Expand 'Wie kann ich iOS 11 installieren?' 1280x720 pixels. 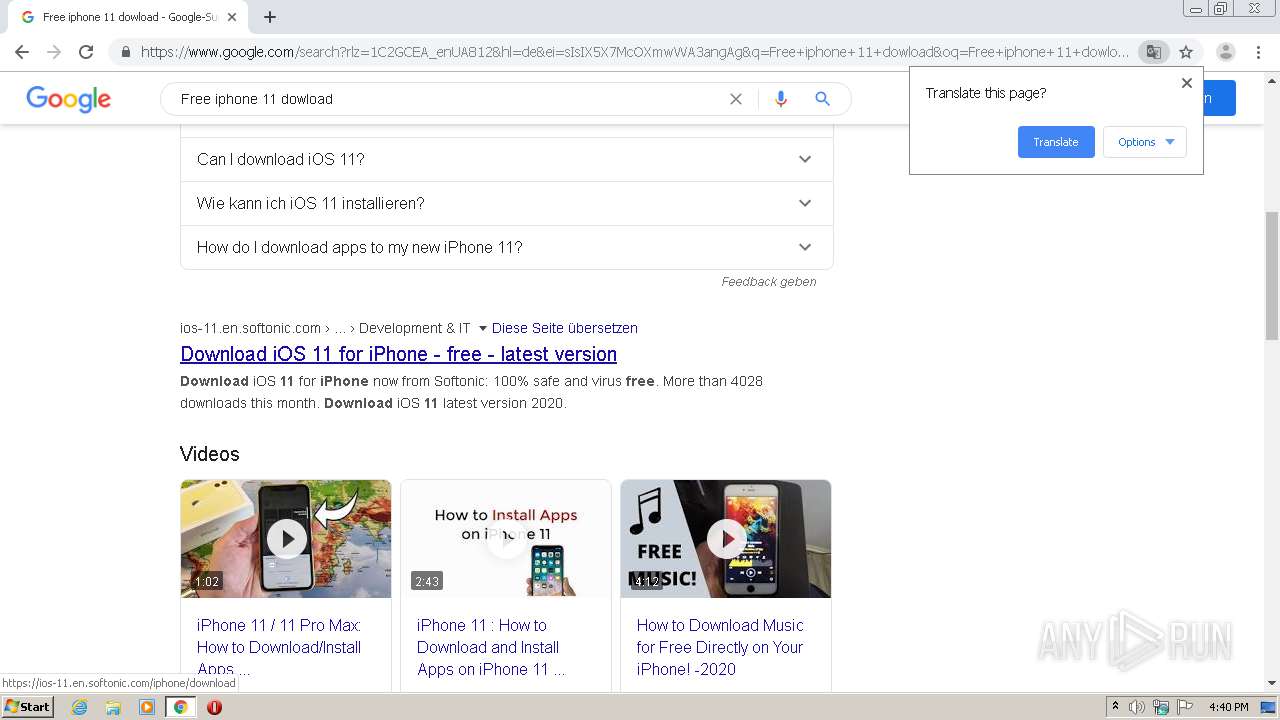(x=506, y=203)
